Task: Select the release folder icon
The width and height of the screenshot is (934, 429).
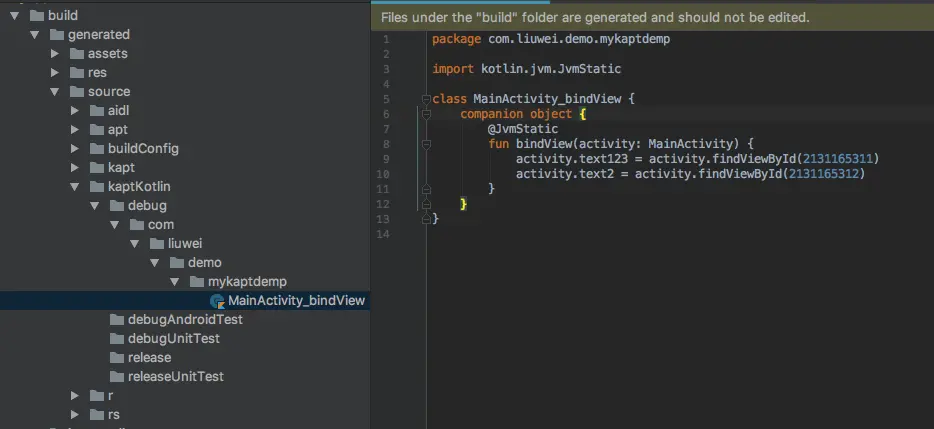Action: 117,358
